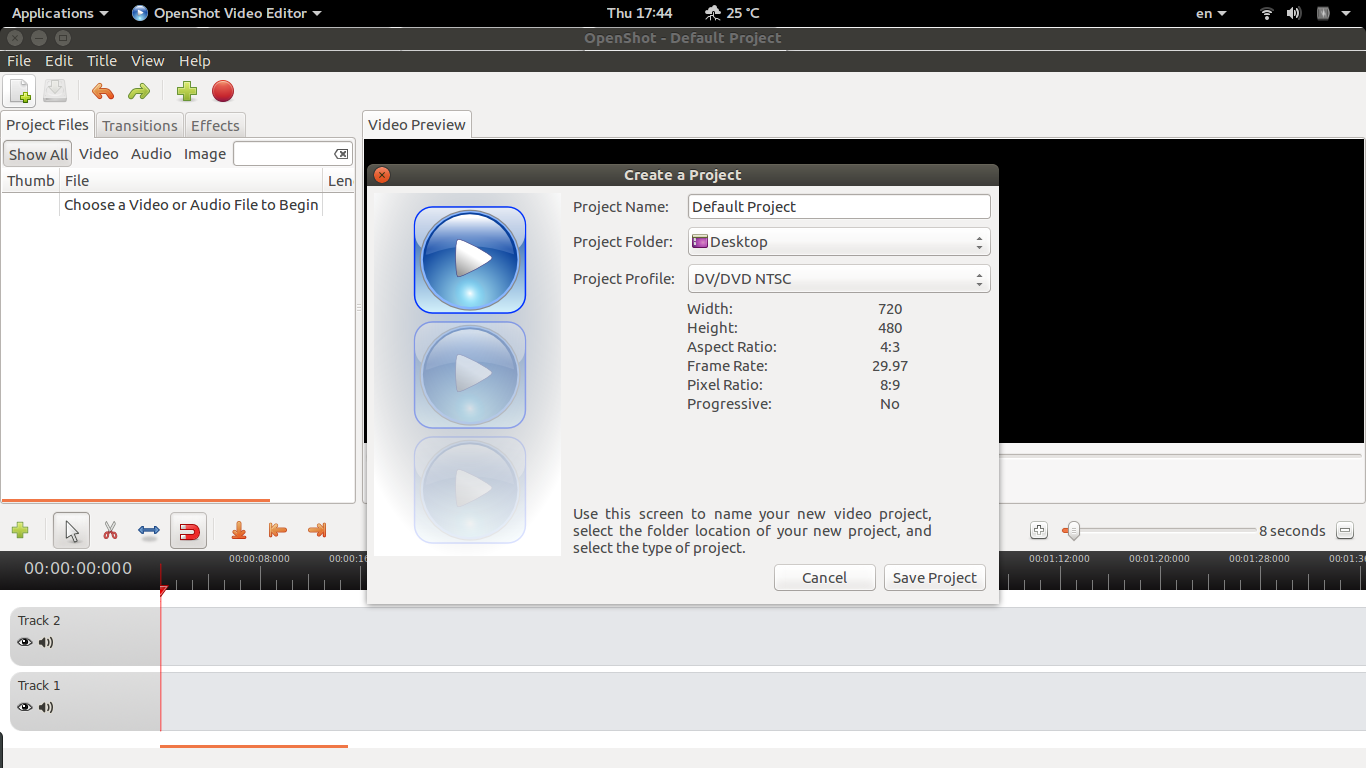
Task: Jump to Next Marker icon
Action: pos(317,531)
